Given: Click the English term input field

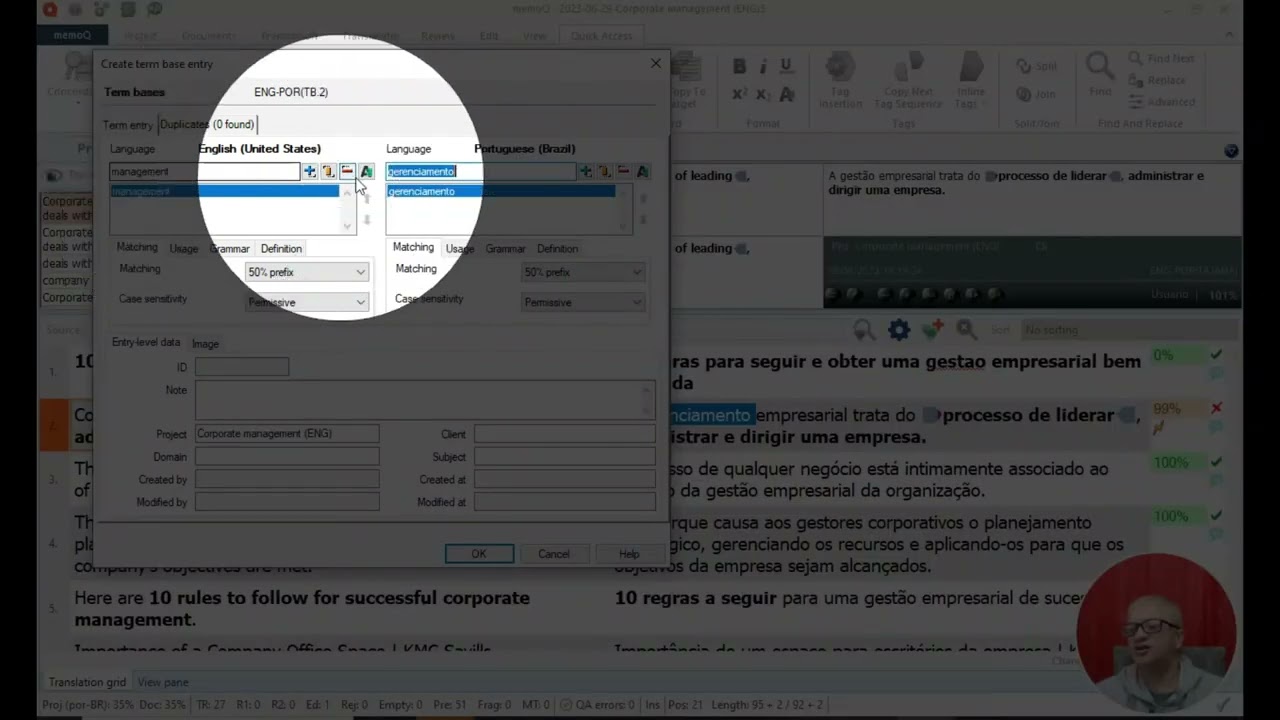Looking at the screenshot, I should click(x=205, y=172).
